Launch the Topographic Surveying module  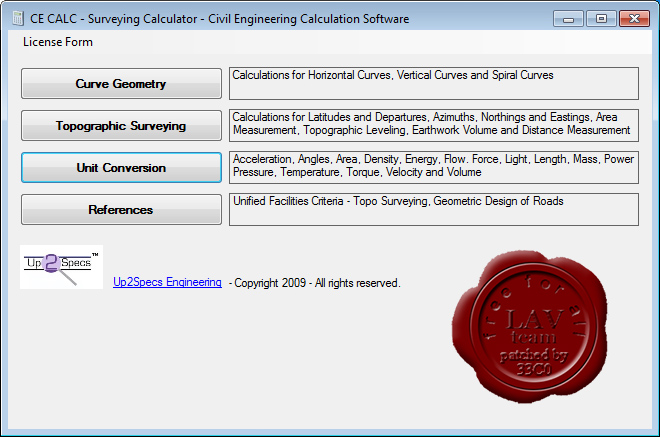pyautogui.click(x=121, y=125)
